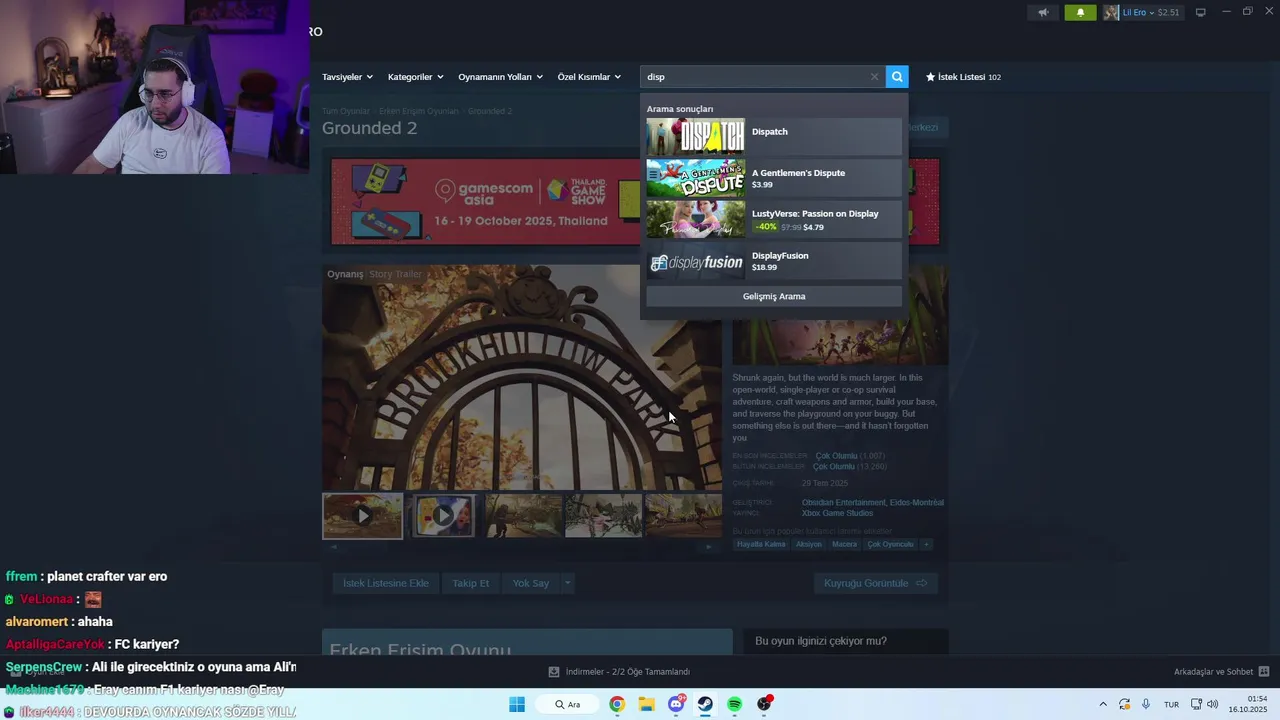Select A Gentlemen's Dispute search result
1280x720 pixels.
pyautogui.click(x=774, y=178)
